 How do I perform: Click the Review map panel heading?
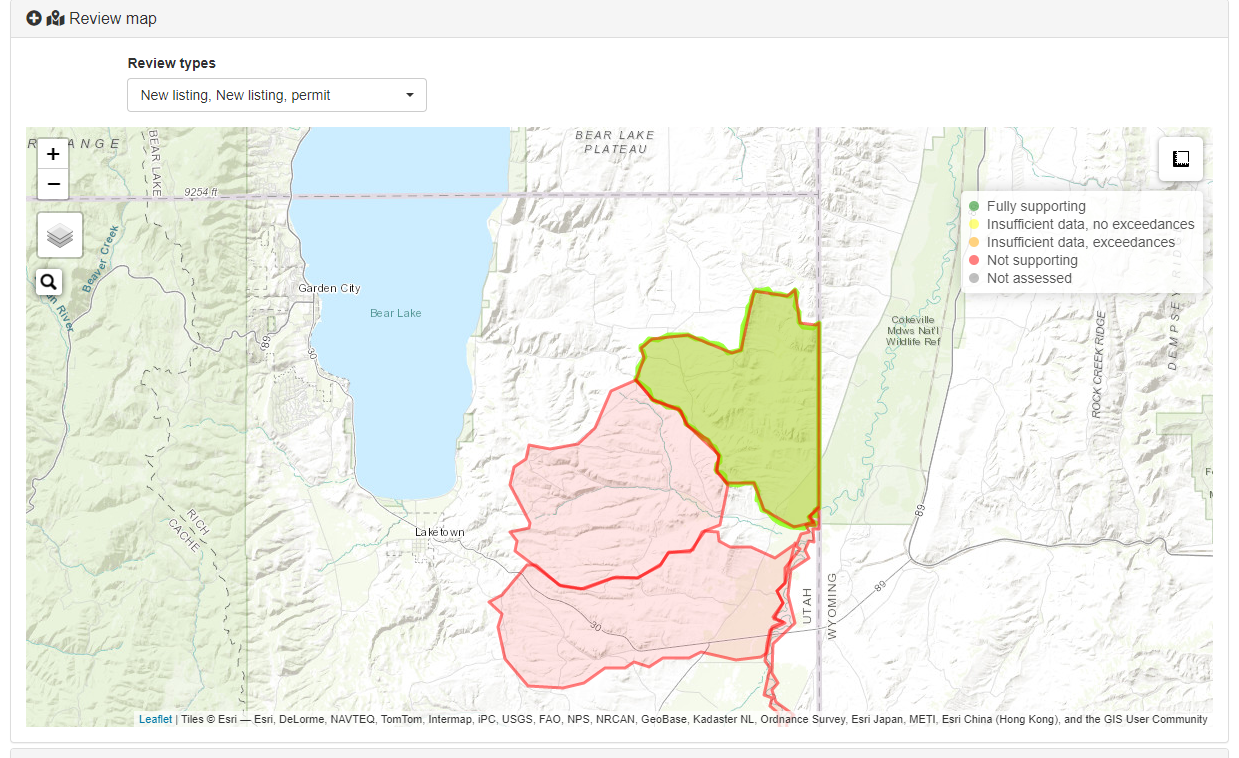coord(112,18)
